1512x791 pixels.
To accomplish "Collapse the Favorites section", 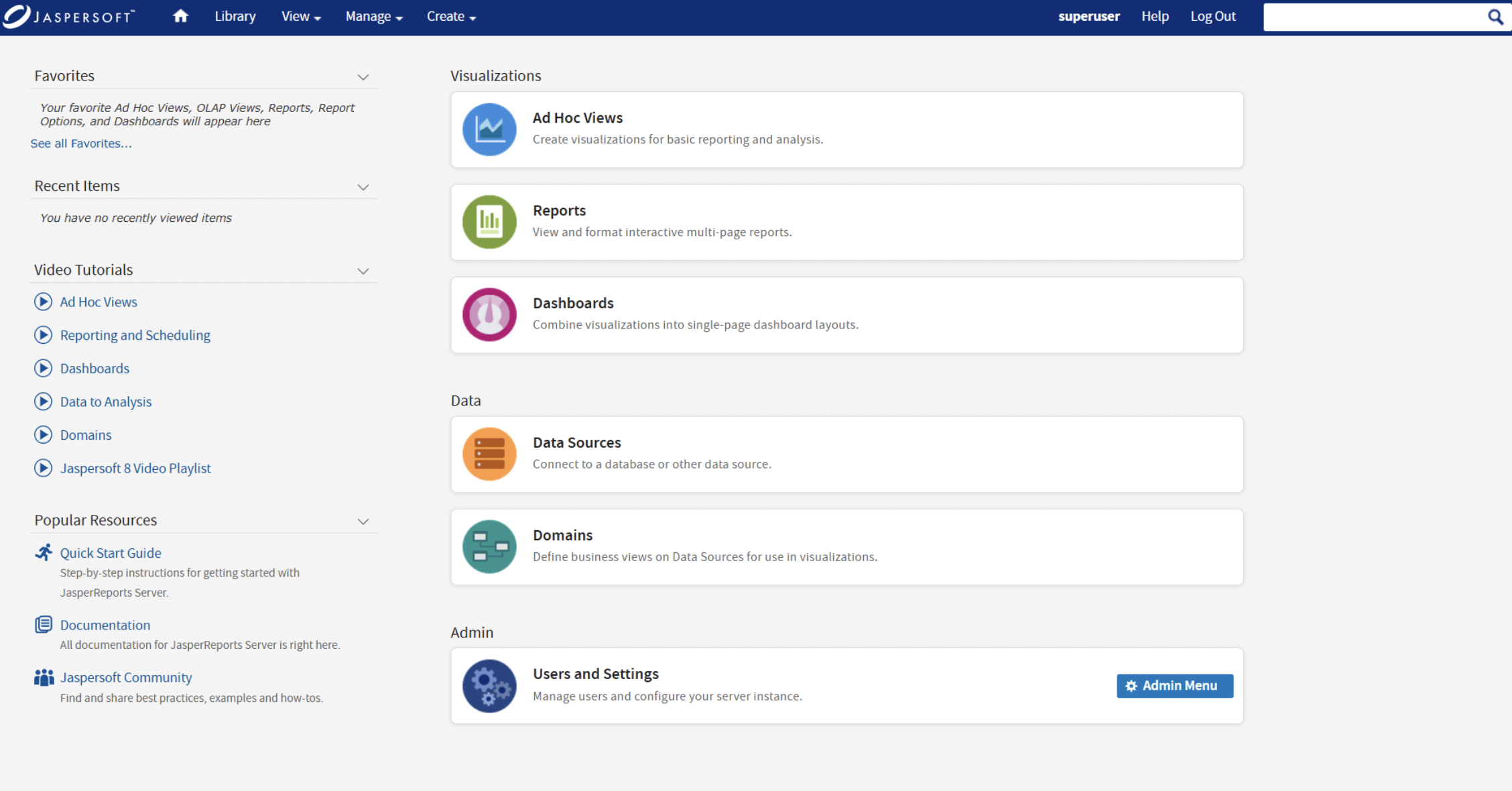I will [x=363, y=77].
